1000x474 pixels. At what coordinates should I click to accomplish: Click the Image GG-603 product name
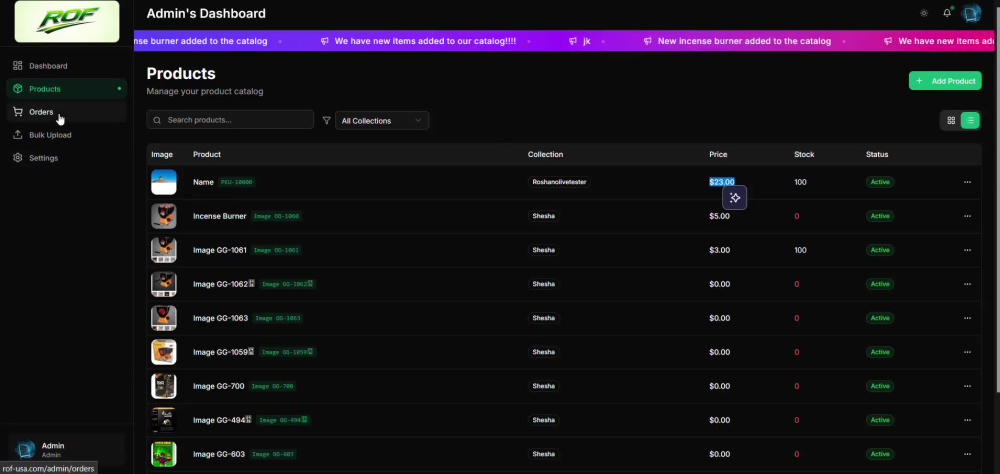click(219, 454)
